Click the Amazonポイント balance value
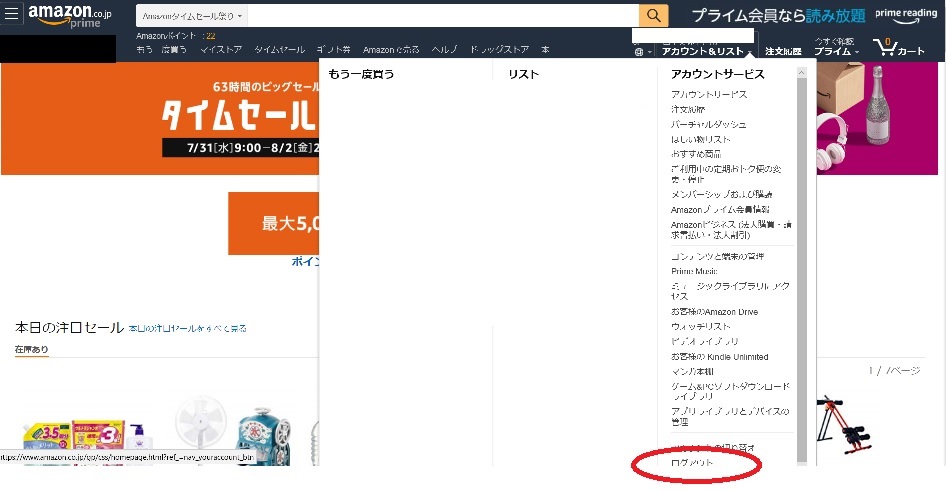Image resolution: width=946 pixels, height=491 pixels. coord(210,36)
